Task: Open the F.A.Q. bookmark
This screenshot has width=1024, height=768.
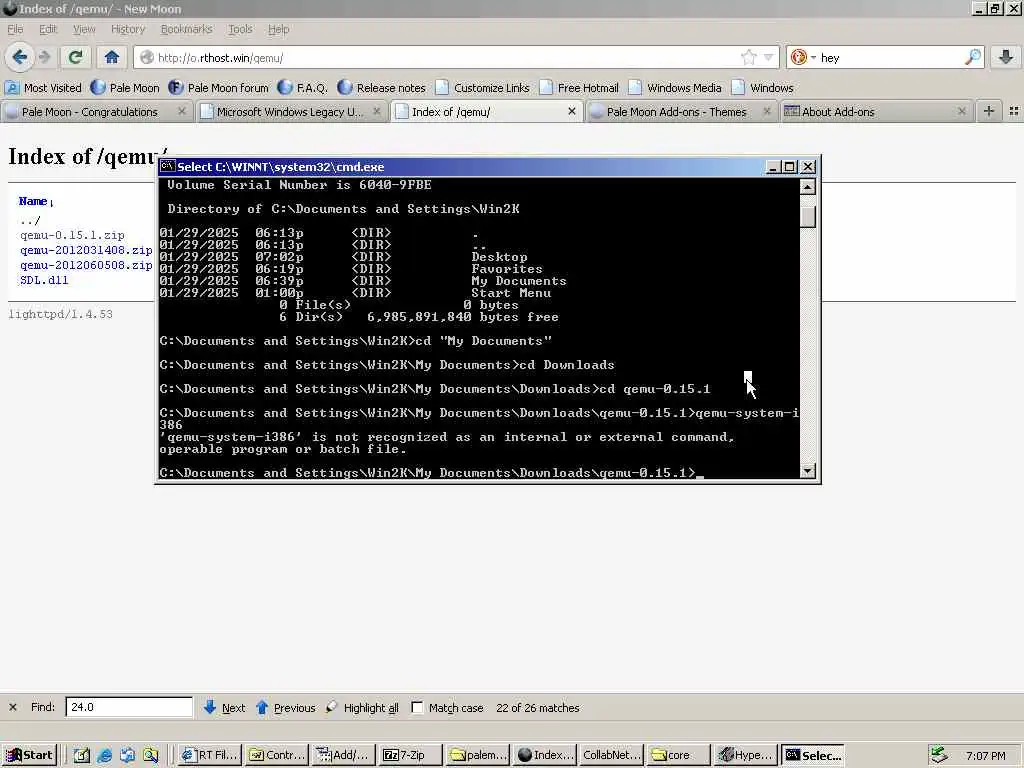Action: tap(303, 88)
